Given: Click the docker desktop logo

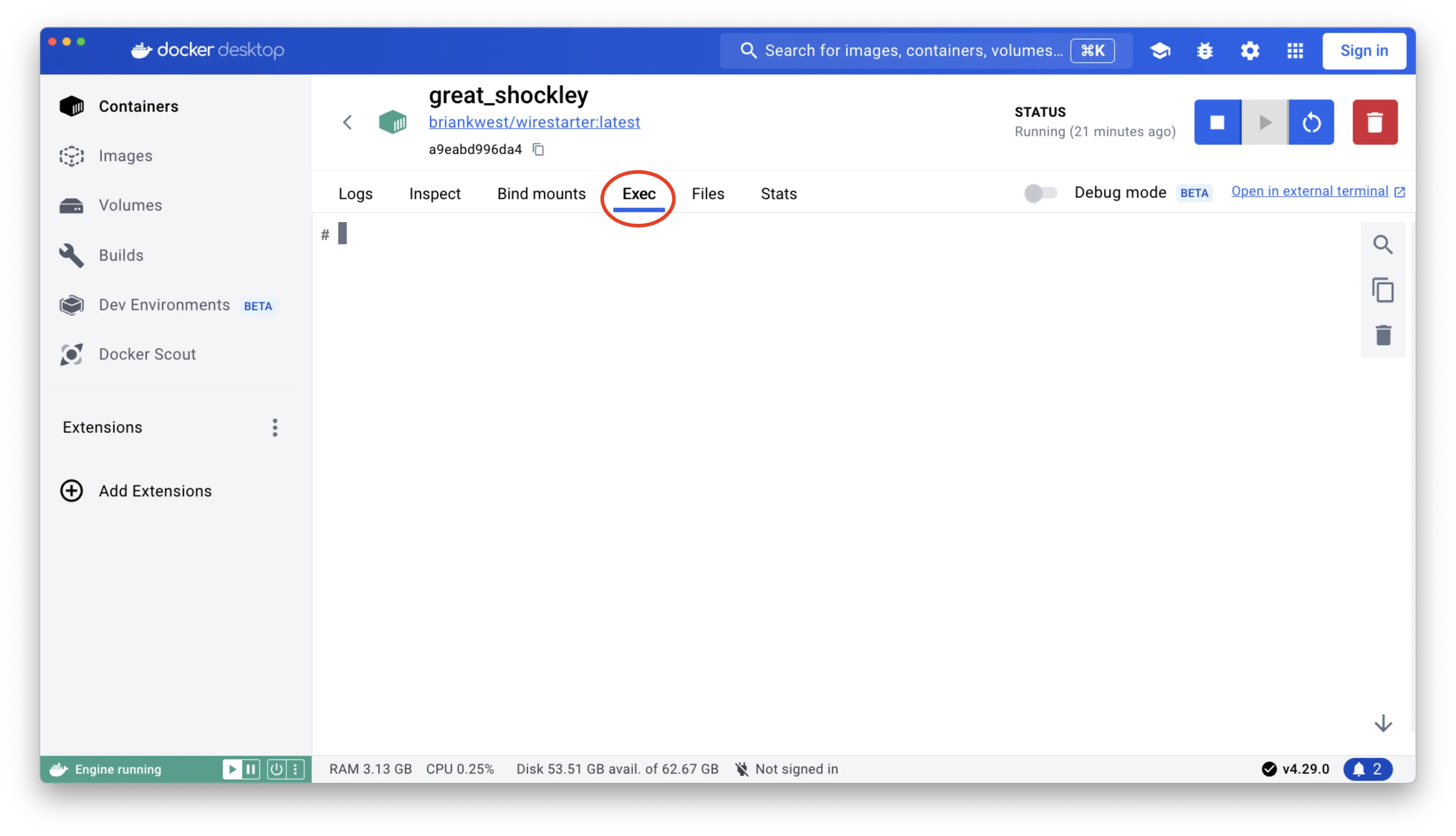Looking at the screenshot, I should [x=208, y=50].
